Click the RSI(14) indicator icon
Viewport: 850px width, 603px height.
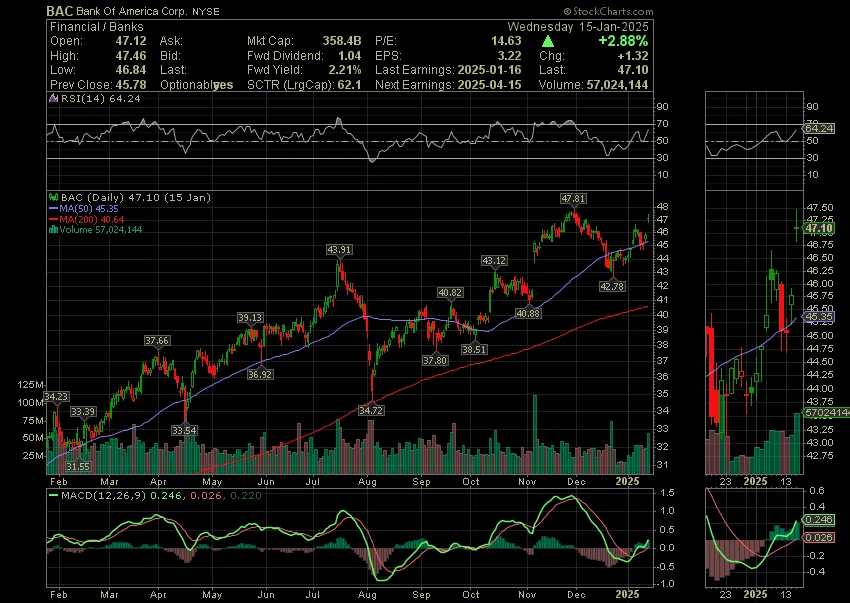[53, 99]
